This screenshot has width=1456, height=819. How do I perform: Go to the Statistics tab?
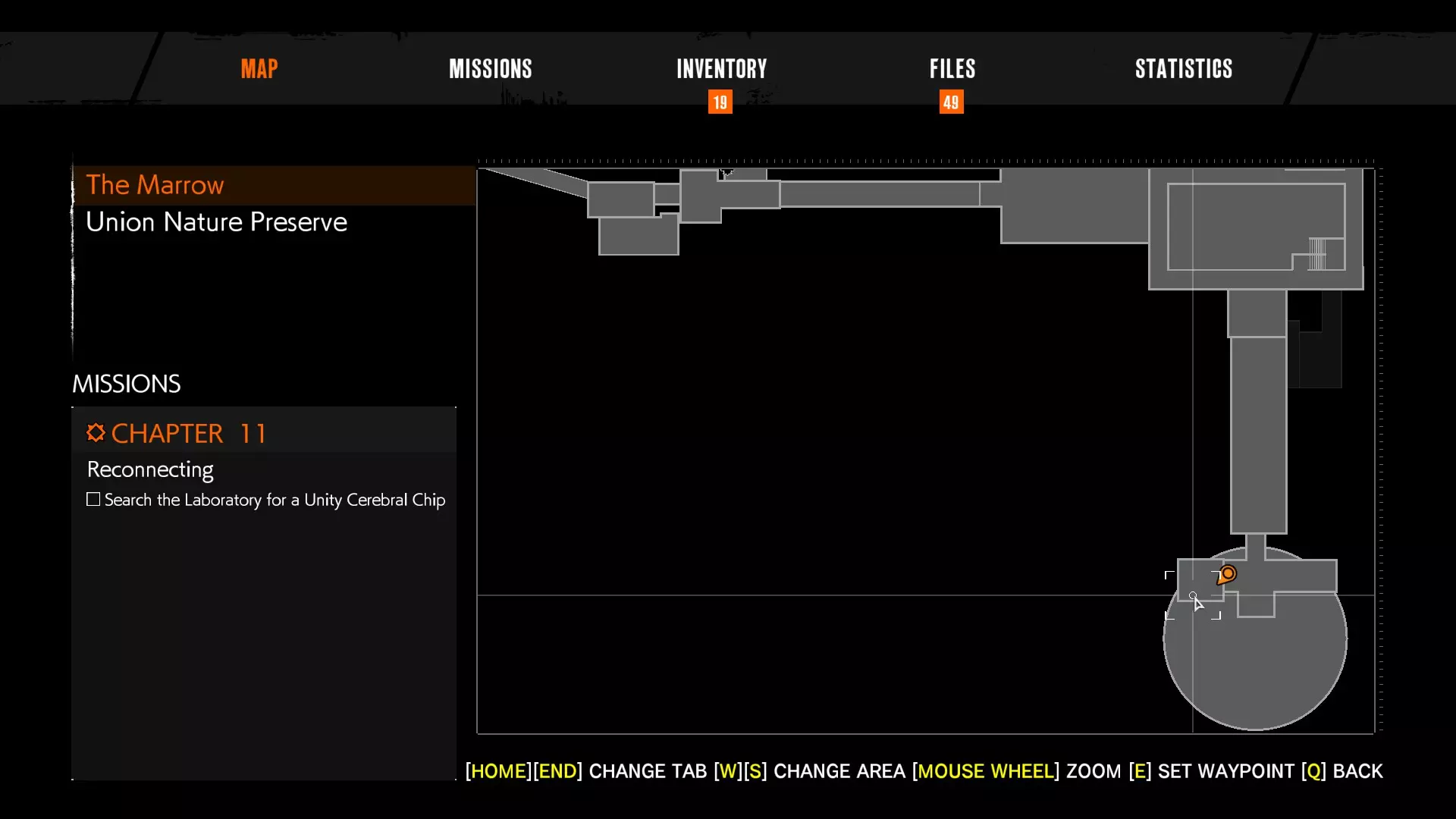(1183, 69)
